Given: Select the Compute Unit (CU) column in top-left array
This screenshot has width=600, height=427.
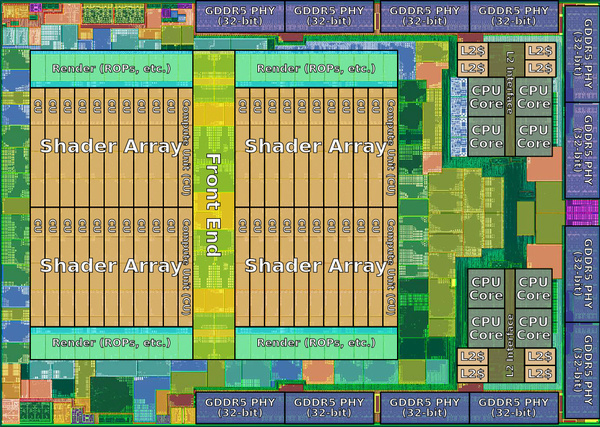Looking at the screenshot, I should tap(185, 148).
